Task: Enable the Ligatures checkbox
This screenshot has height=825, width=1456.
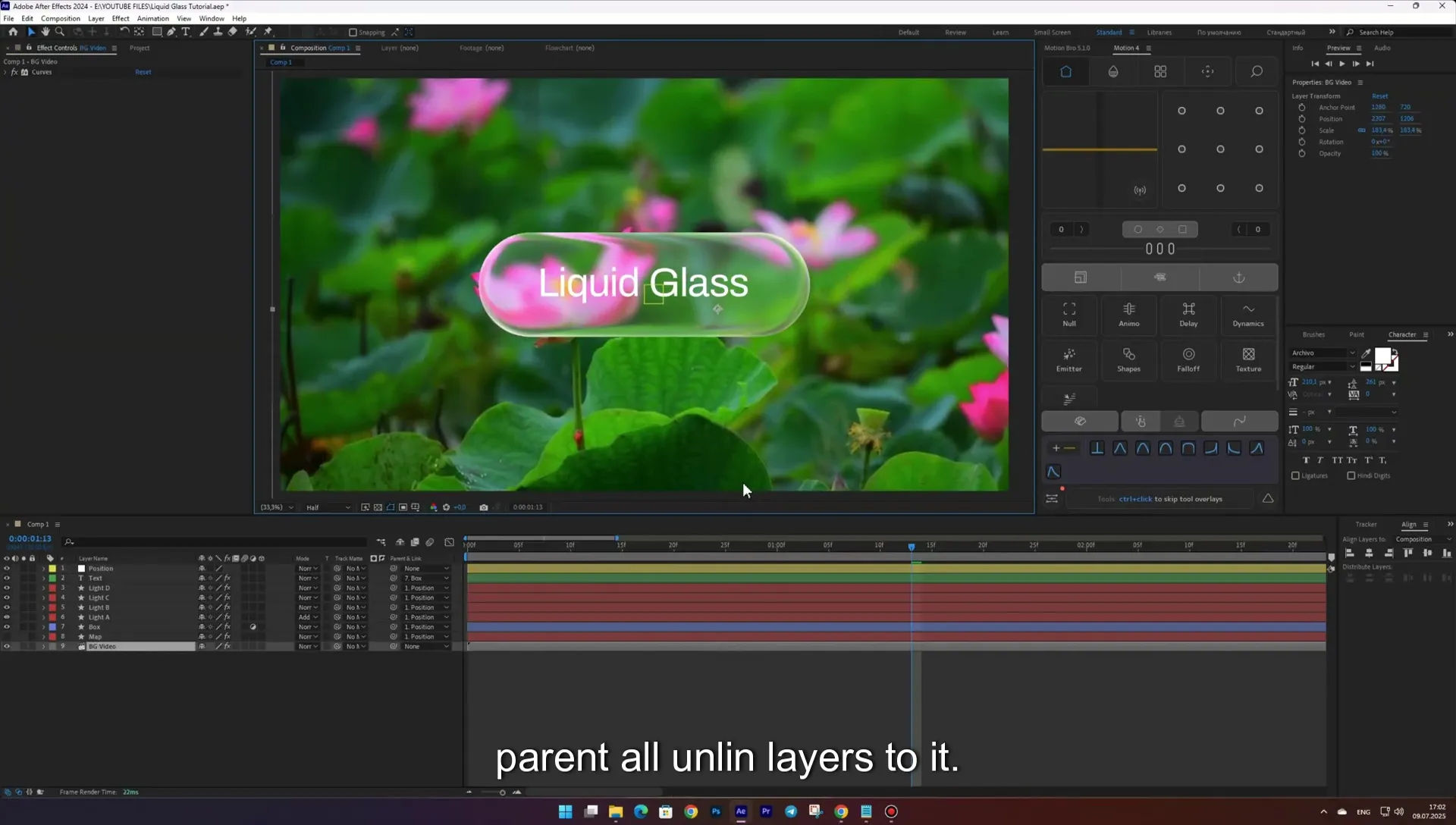Action: tap(1295, 476)
